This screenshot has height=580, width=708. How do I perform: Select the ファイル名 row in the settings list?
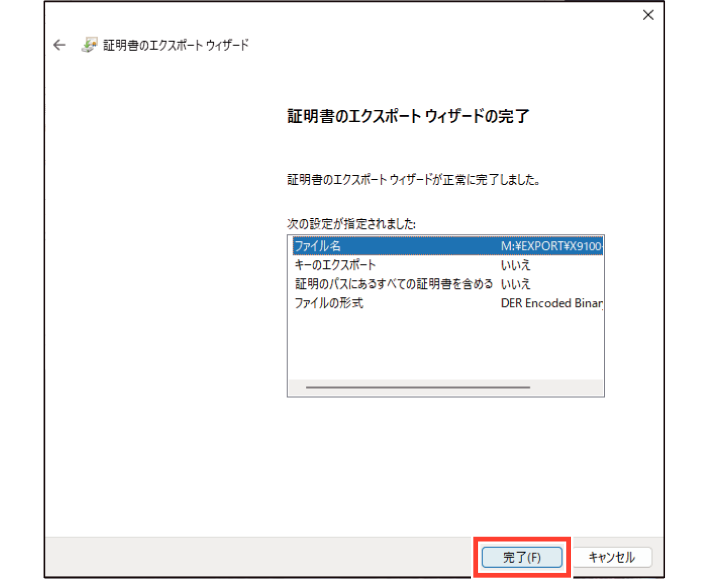[447, 246]
